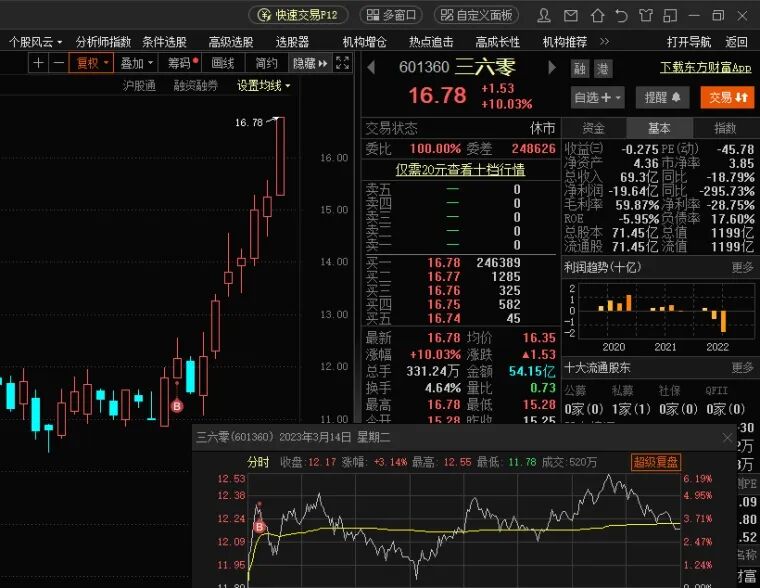The image size is (760, 588).
Task: Open 自定义面板 custom panel
Action: point(476,15)
